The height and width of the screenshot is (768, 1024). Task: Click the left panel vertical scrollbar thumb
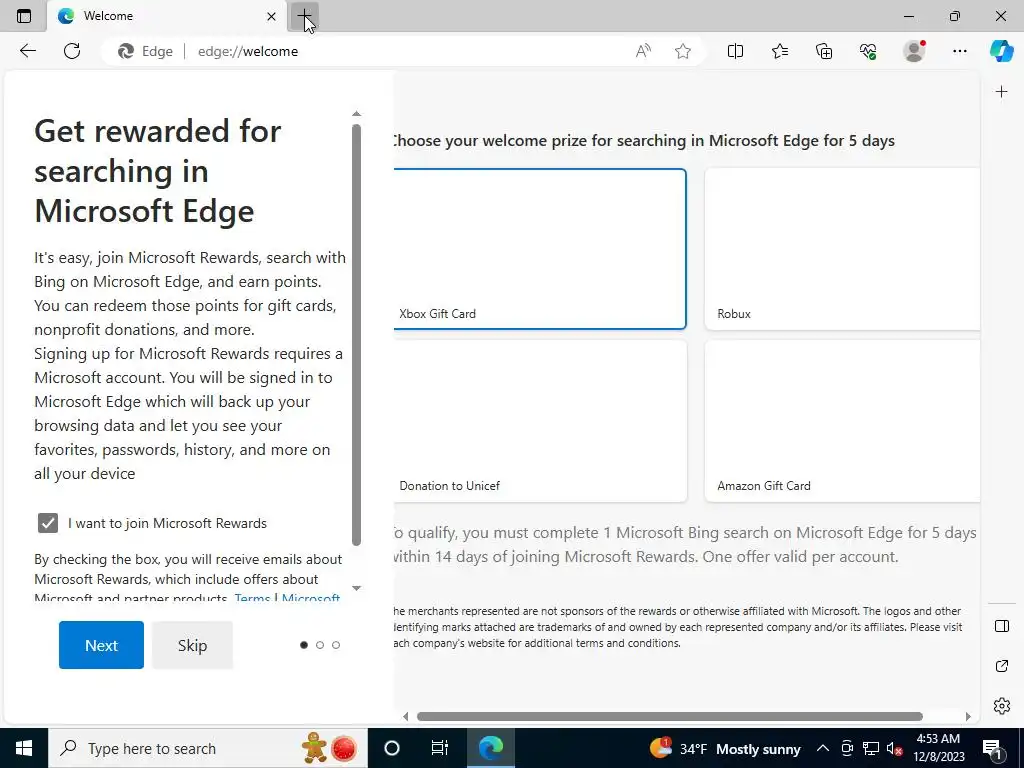tap(357, 334)
